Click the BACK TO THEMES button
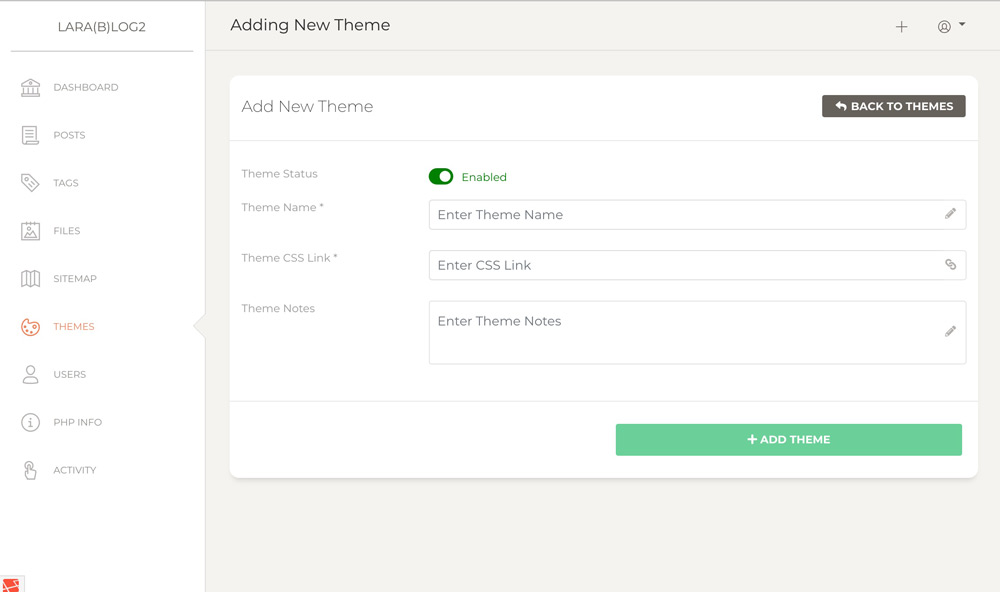Viewport: 1000px width, 592px height. [893, 105]
